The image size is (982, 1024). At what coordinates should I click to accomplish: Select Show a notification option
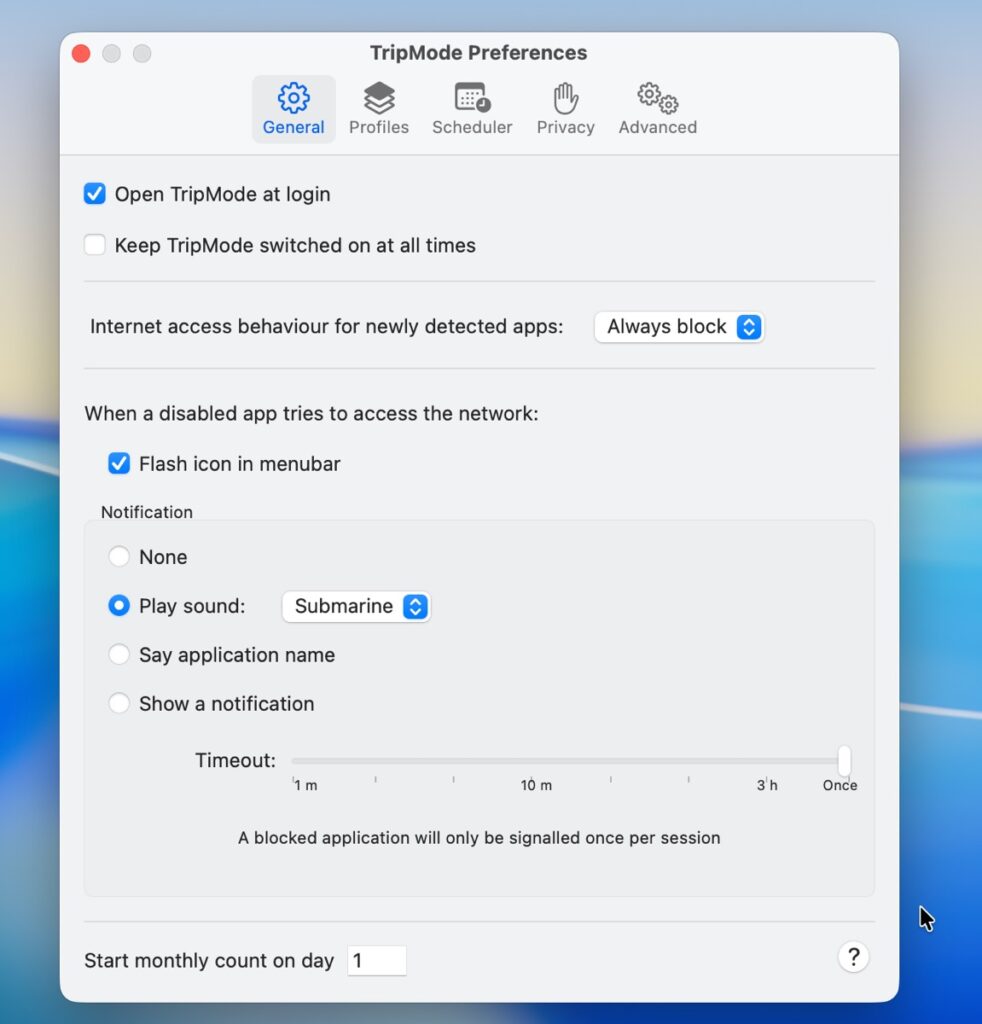point(119,704)
